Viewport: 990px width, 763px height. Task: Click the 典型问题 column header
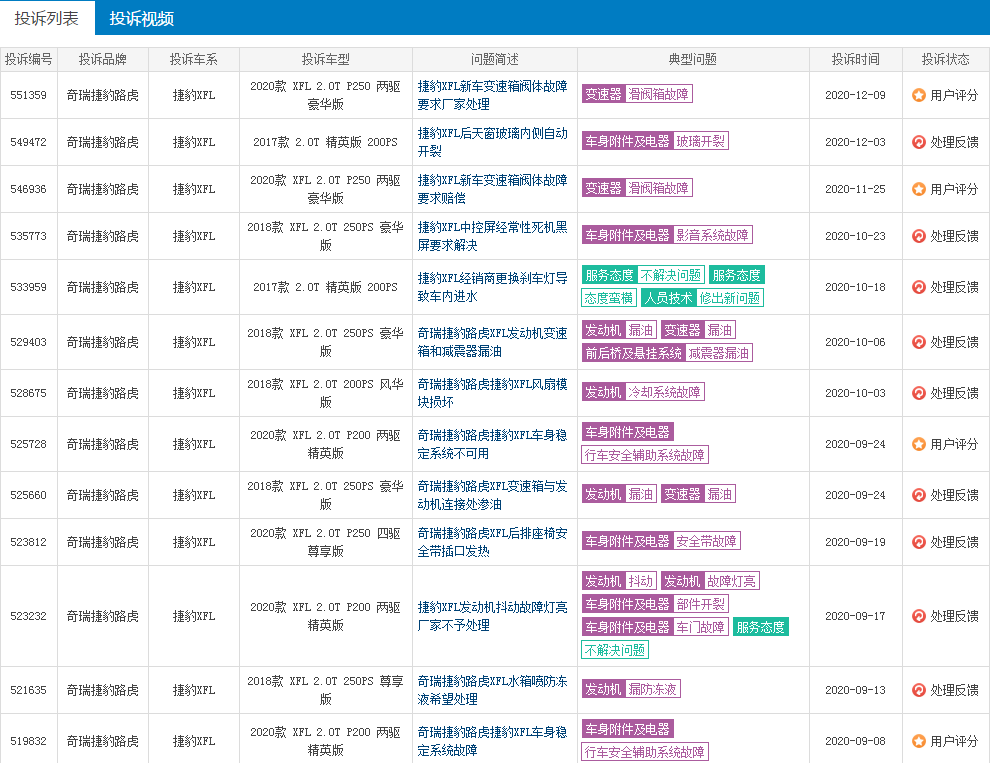pos(693,59)
